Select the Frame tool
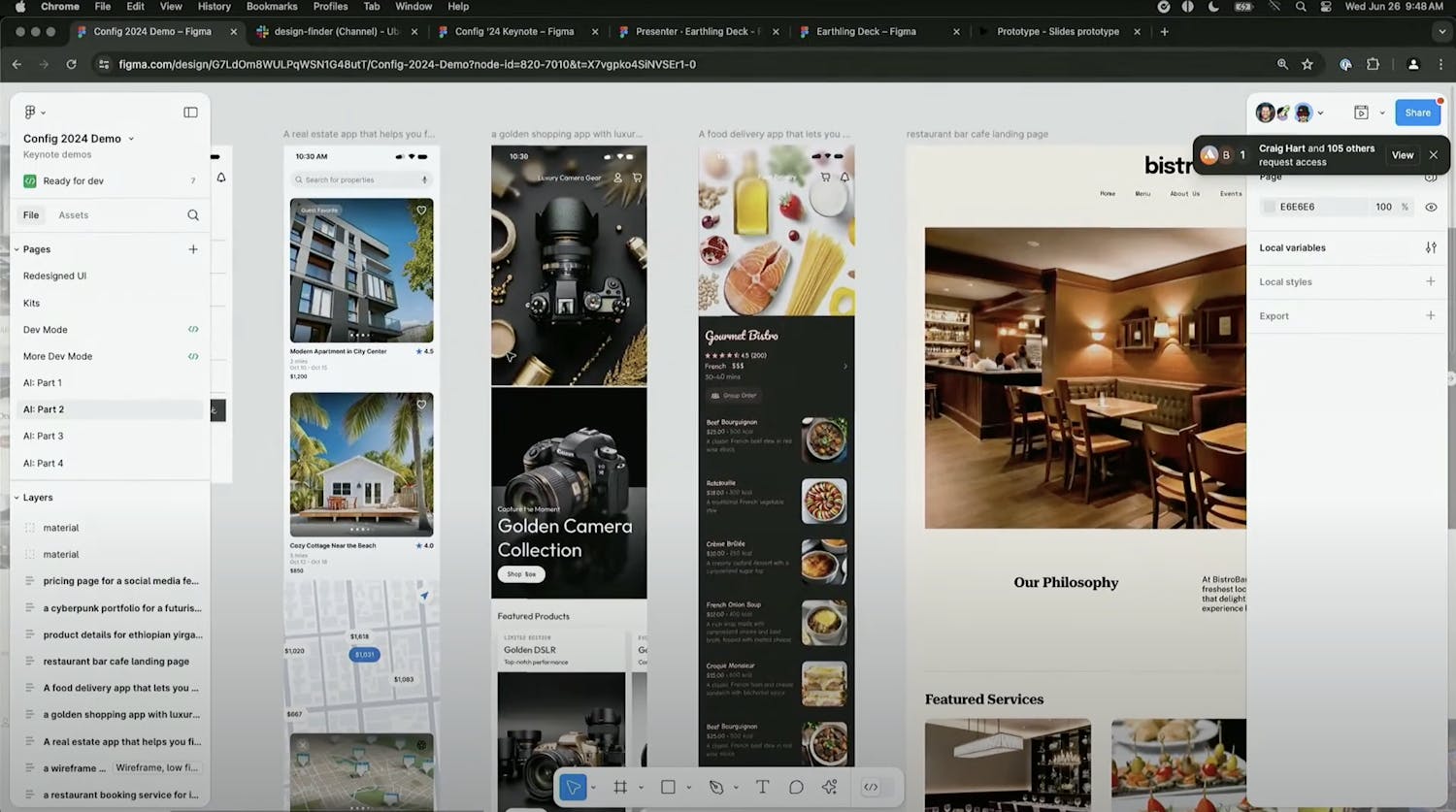Viewport: 1456px width, 812px height. [x=620, y=787]
